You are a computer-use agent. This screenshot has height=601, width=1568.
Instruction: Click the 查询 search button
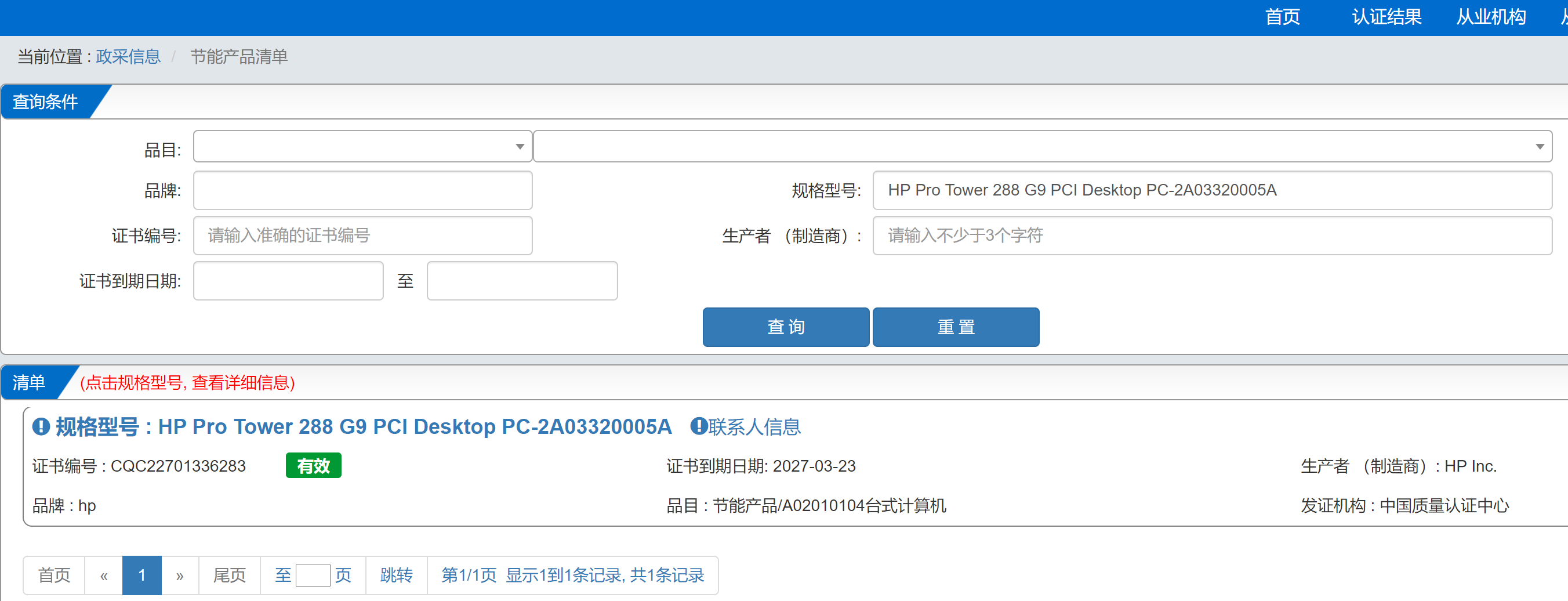point(786,327)
